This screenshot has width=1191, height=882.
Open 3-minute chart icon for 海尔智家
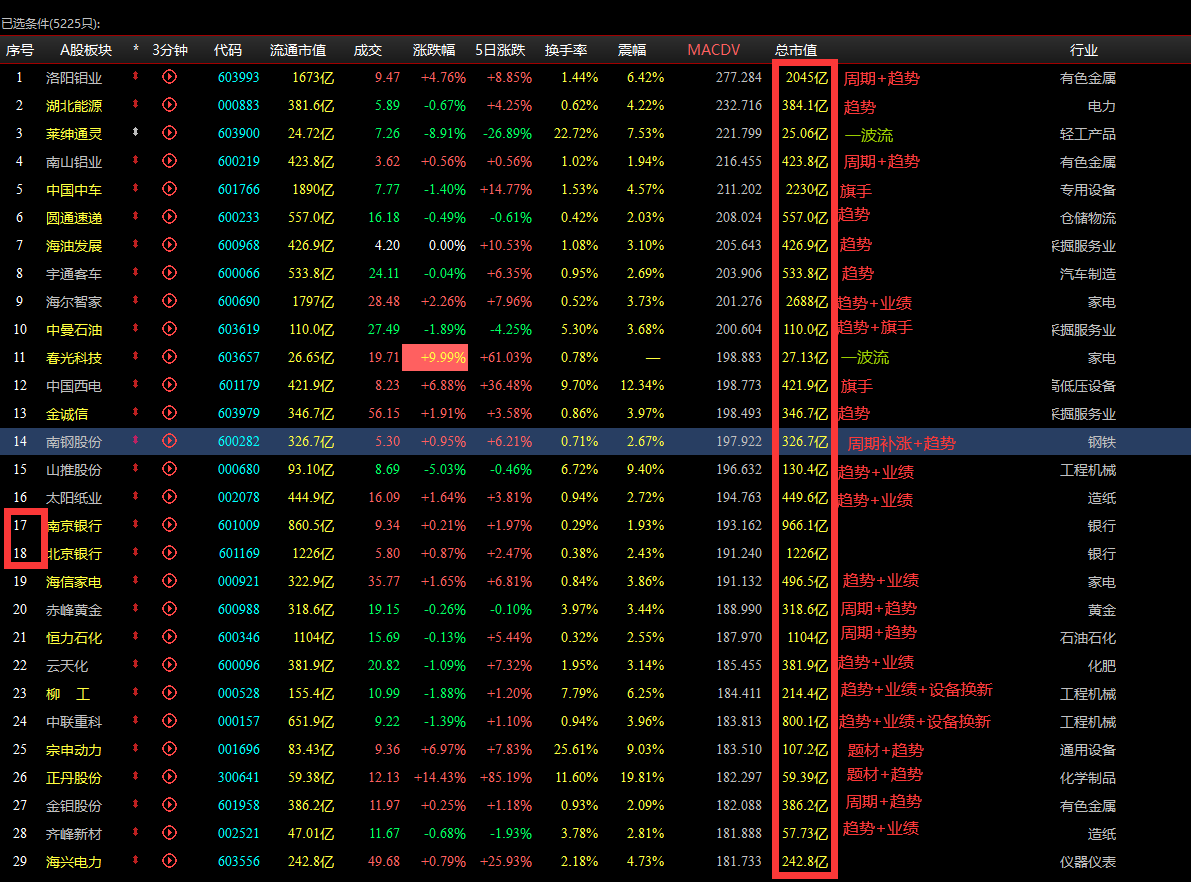(x=169, y=301)
